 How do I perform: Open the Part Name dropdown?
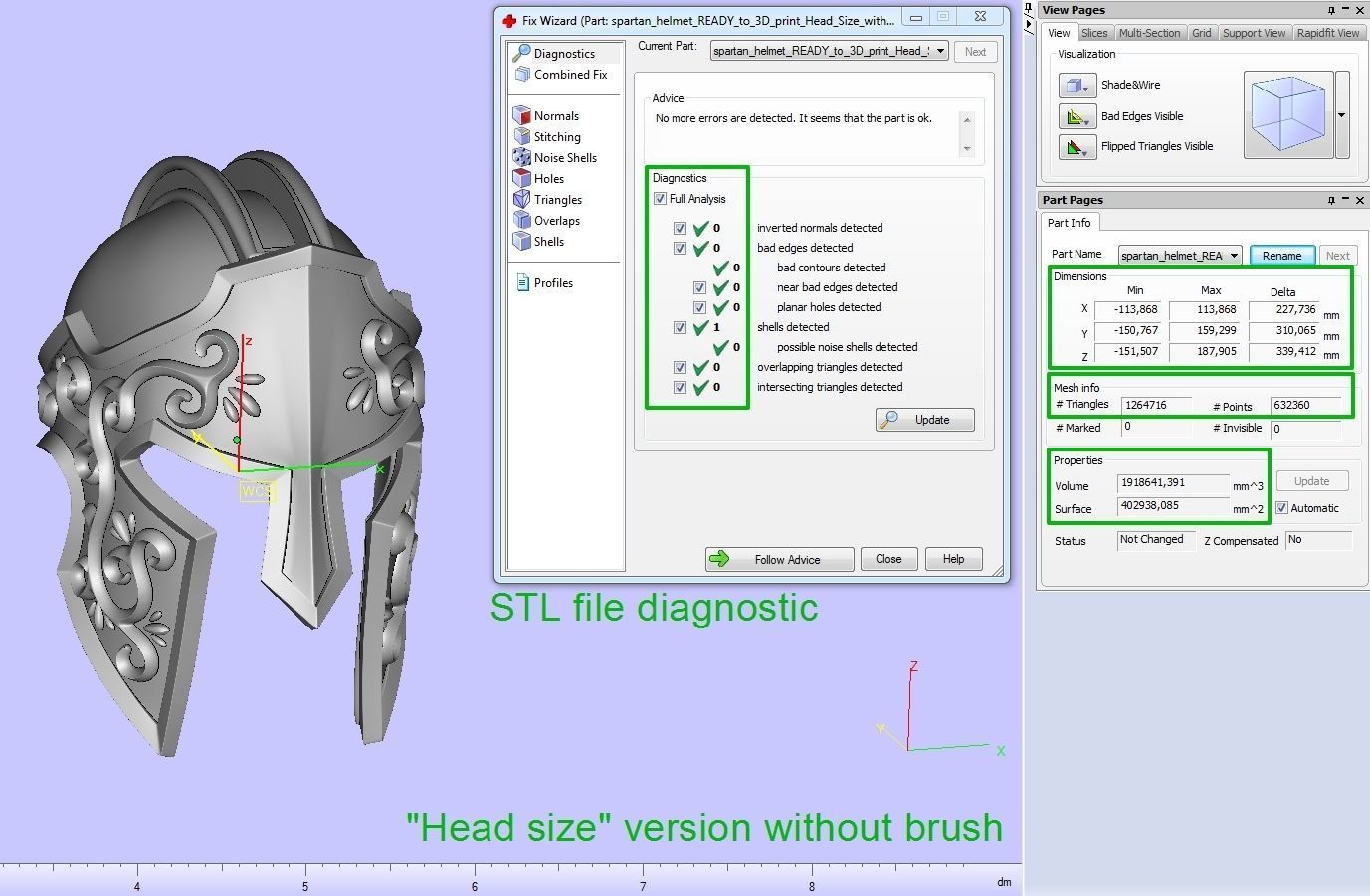coord(1180,256)
